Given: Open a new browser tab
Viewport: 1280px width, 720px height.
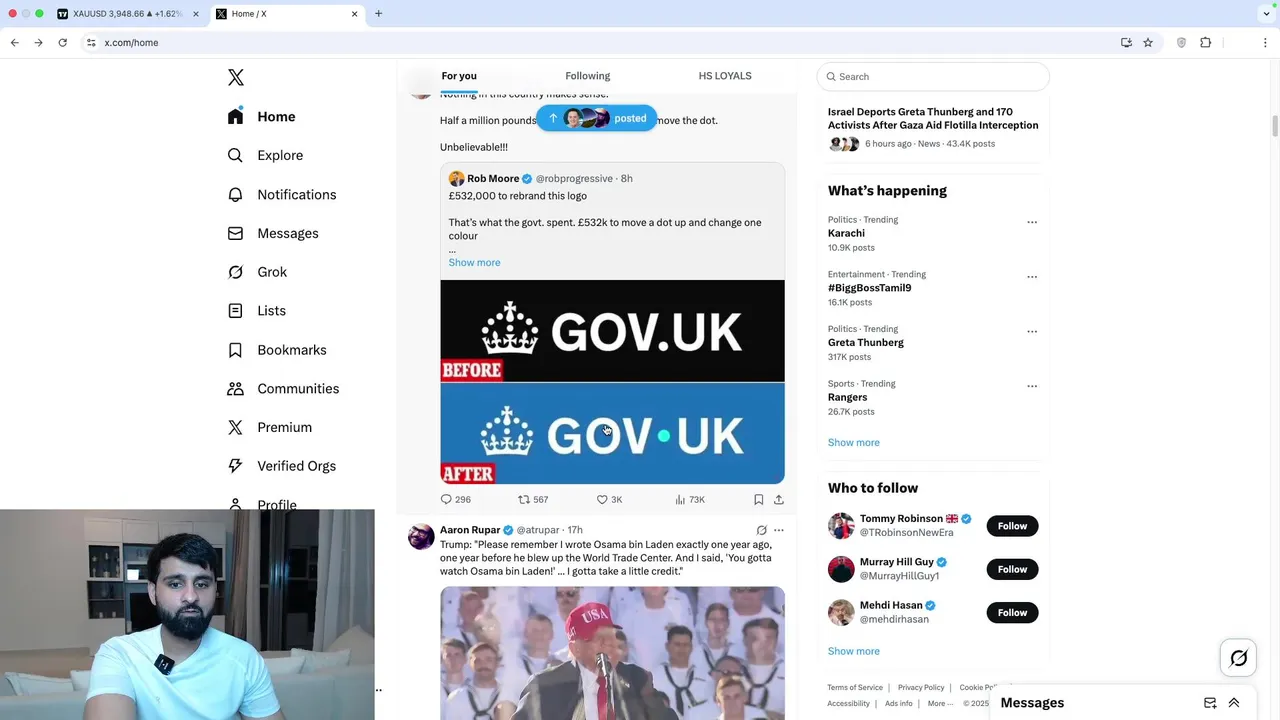Looking at the screenshot, I should [378, 14].
